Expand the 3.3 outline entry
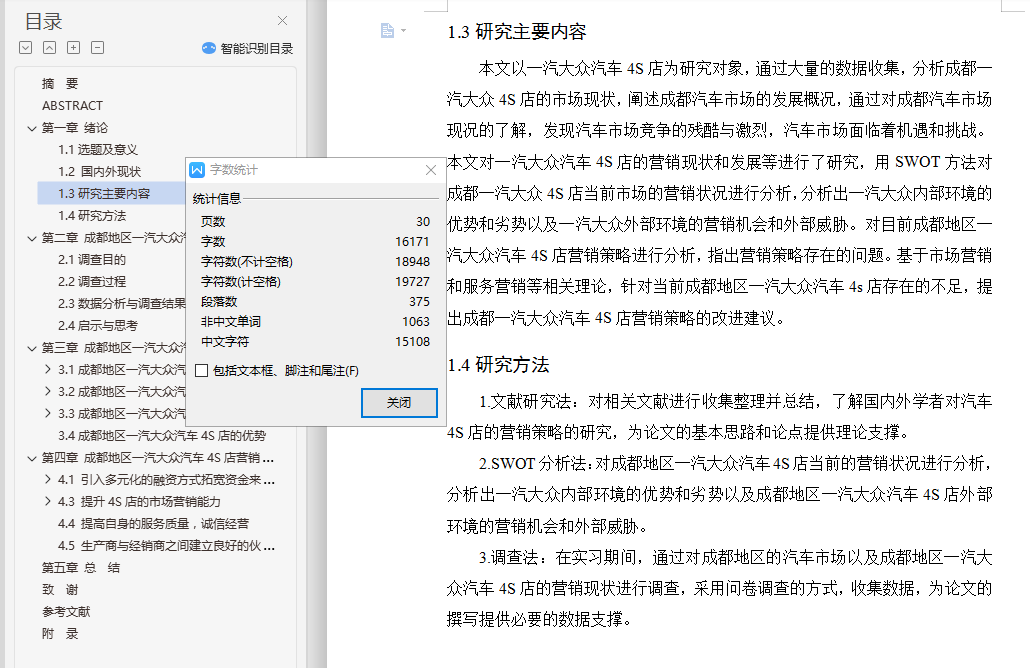 tap(47, 414)
